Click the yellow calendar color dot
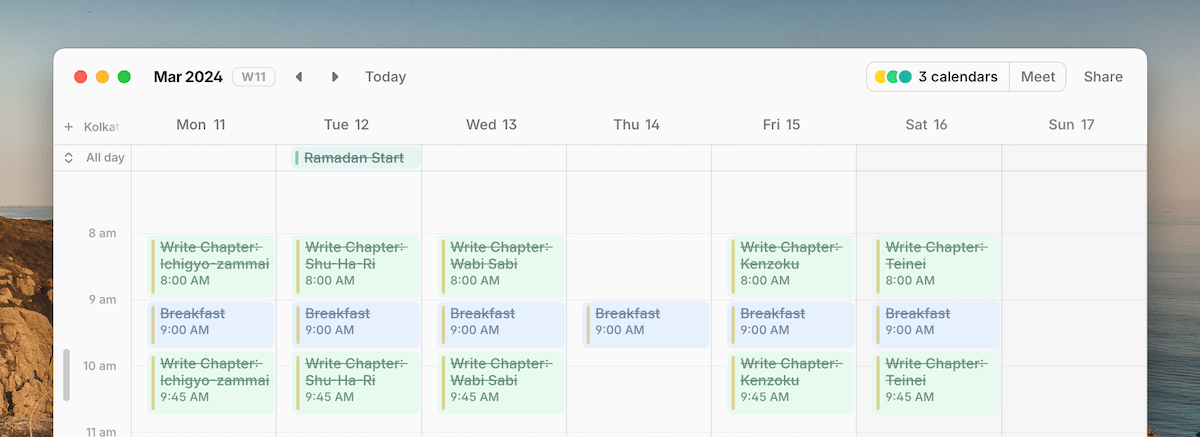This screenshot has width=1200, height=437. pyautogui.click(x=881, y=77)
